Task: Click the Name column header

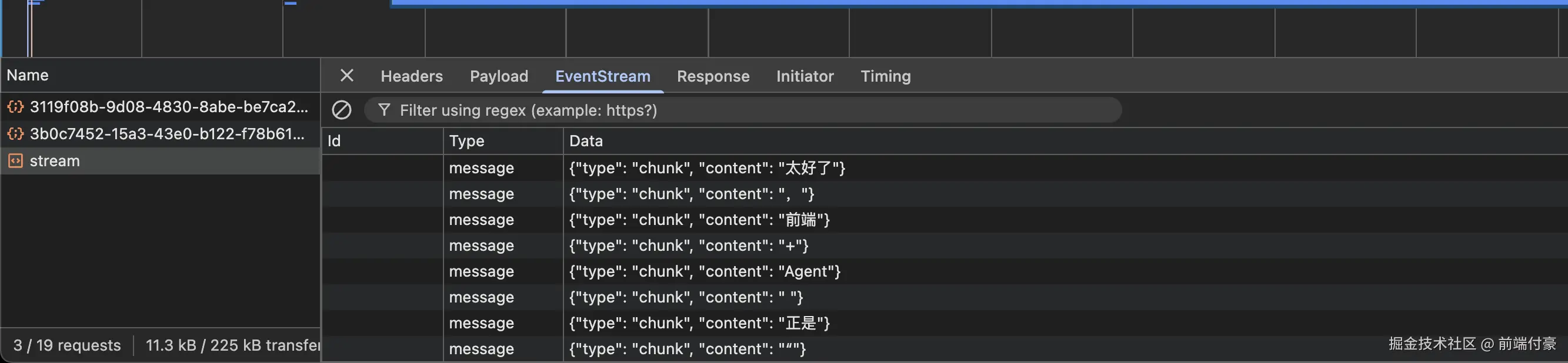Action: 28,75
